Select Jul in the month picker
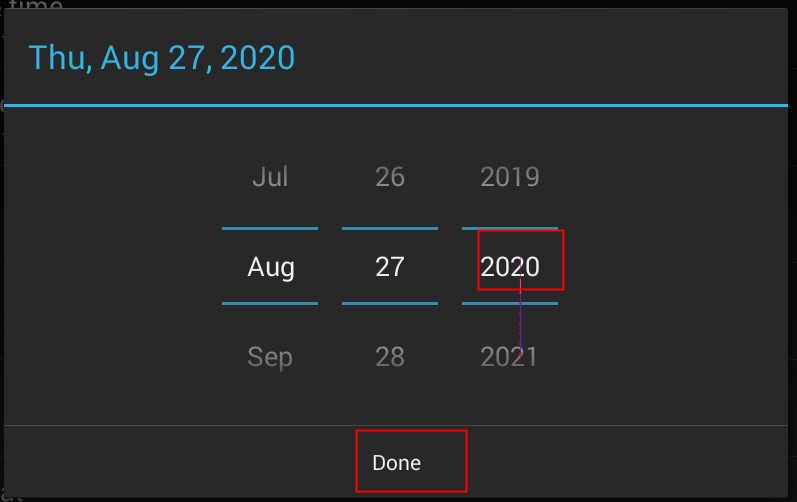 pyautogui.click(x=270, y=177)
